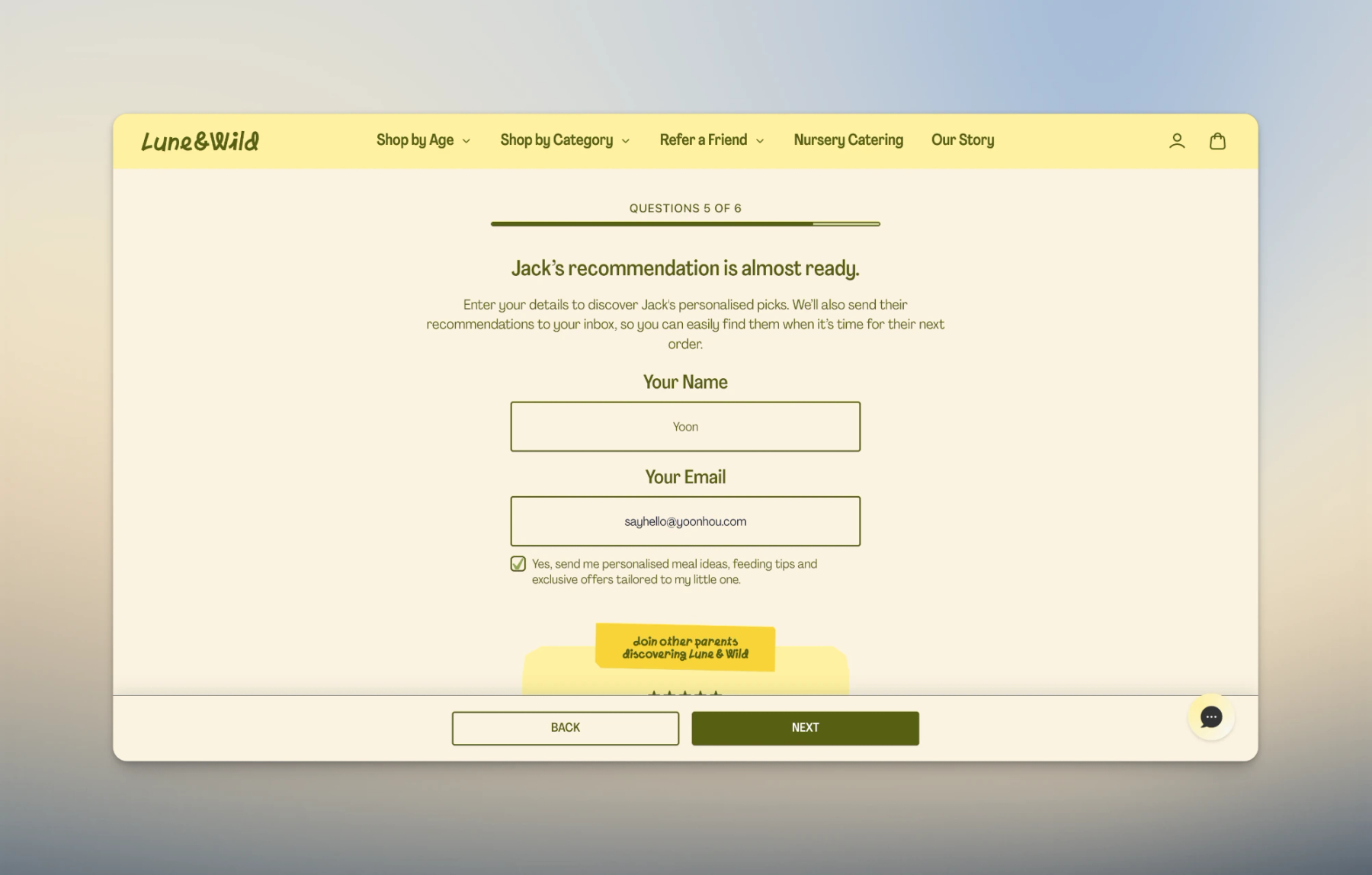Focus the Your Name input field

click(685, 427)
